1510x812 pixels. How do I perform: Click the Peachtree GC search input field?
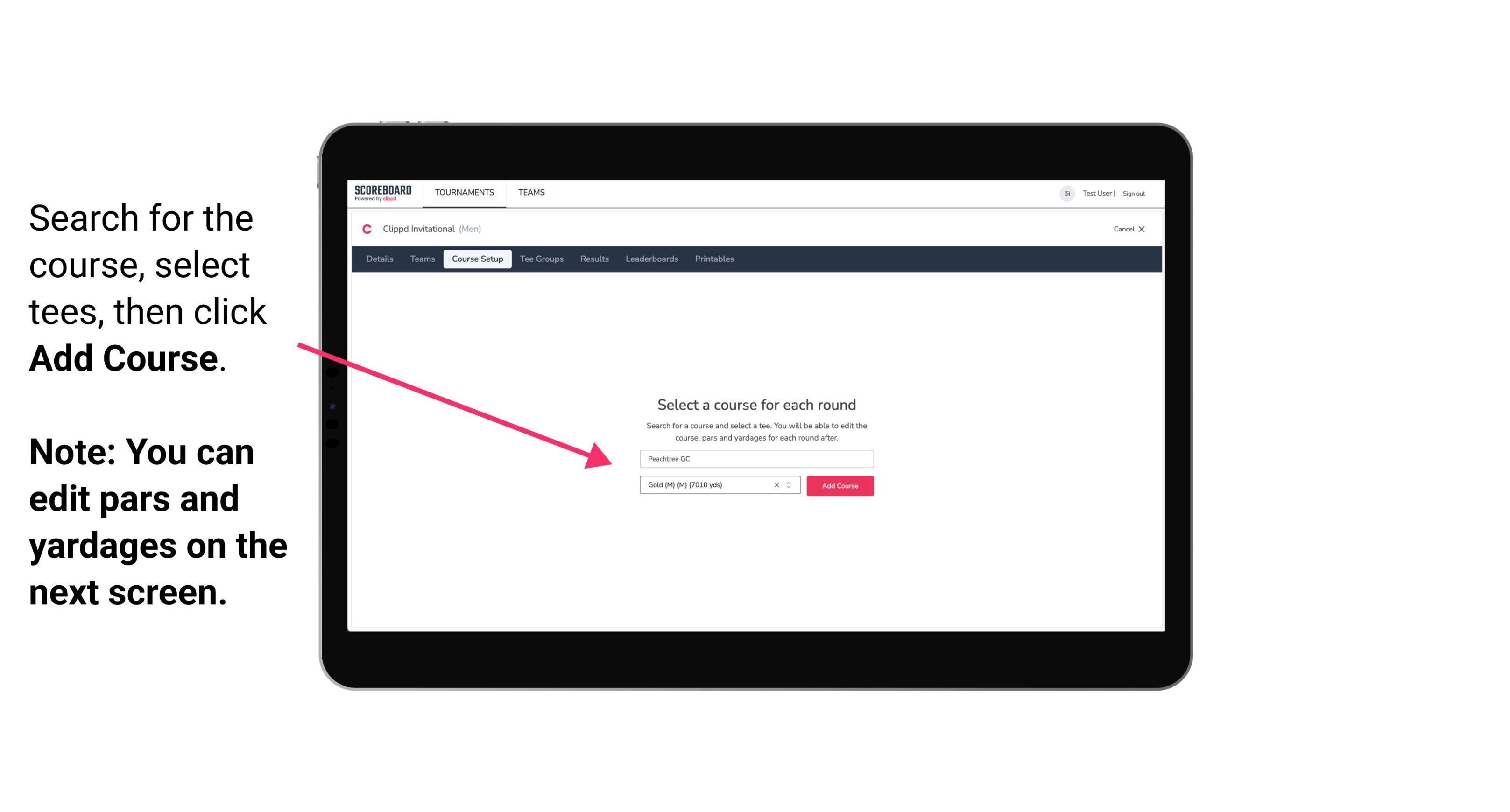coord(755,459)
